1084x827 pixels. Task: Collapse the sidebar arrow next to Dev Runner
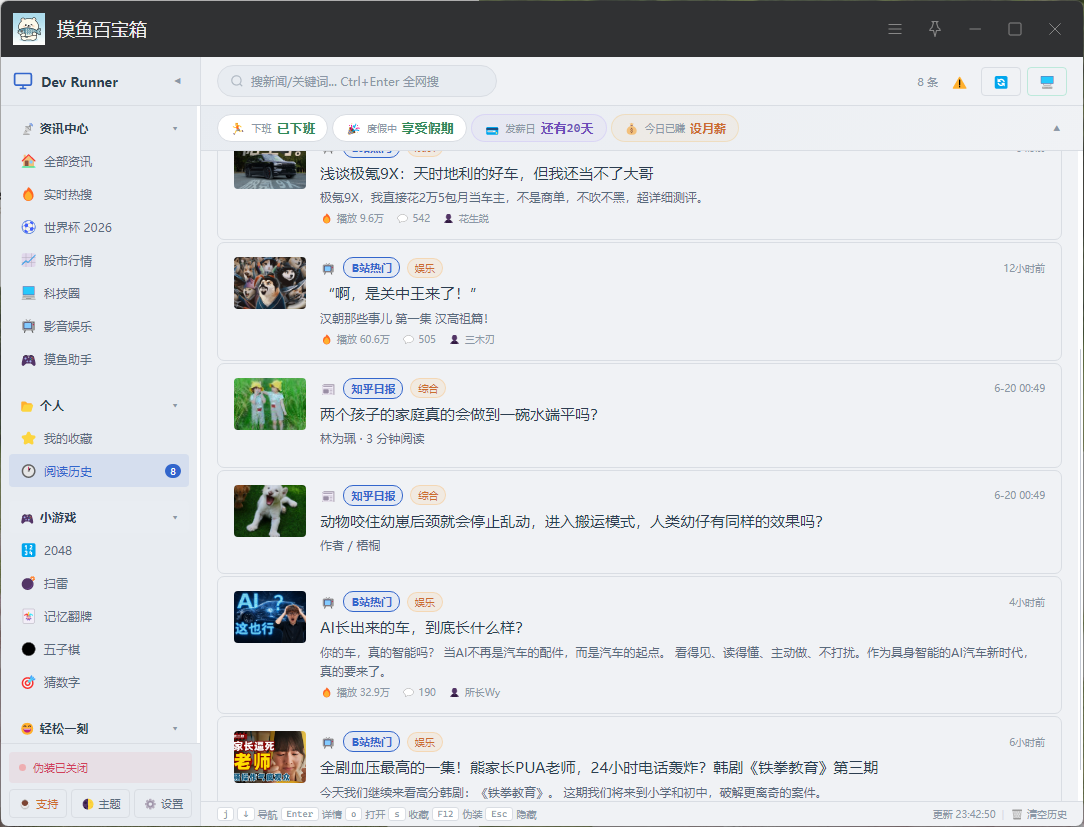tap(178, 81)
